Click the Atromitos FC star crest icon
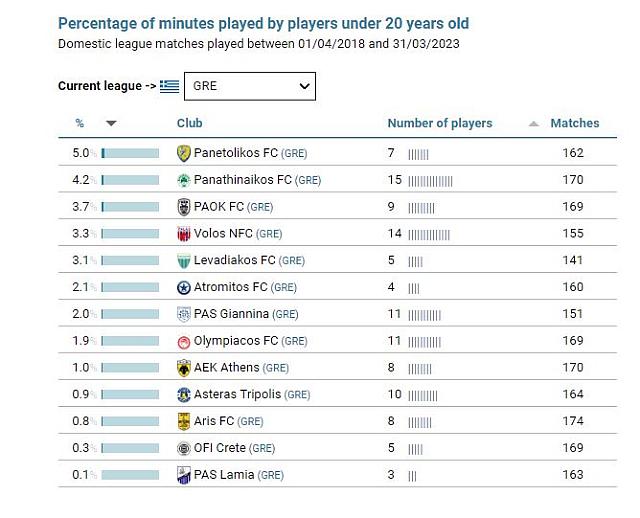 (x=184, y=288)
